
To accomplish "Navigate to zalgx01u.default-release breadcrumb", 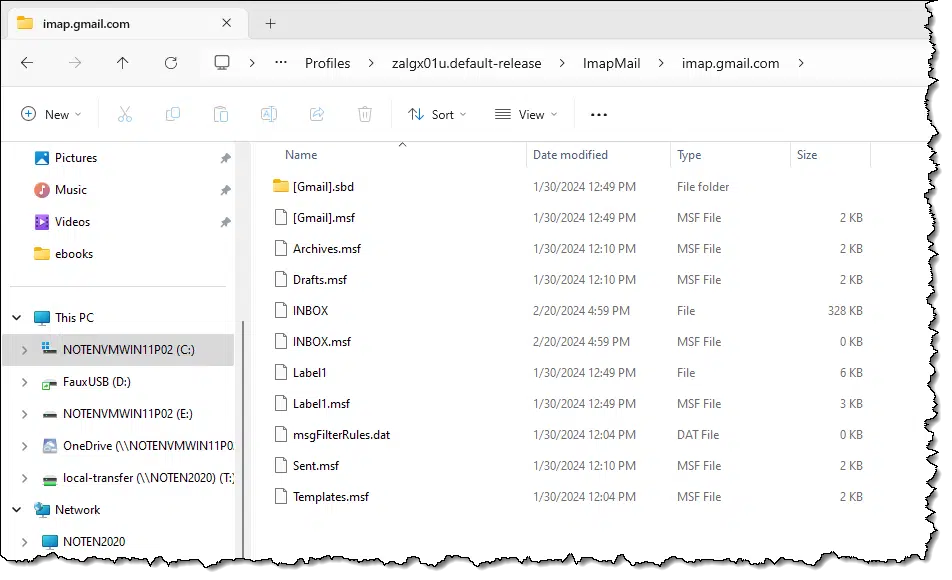I will [x=466, y=63].
